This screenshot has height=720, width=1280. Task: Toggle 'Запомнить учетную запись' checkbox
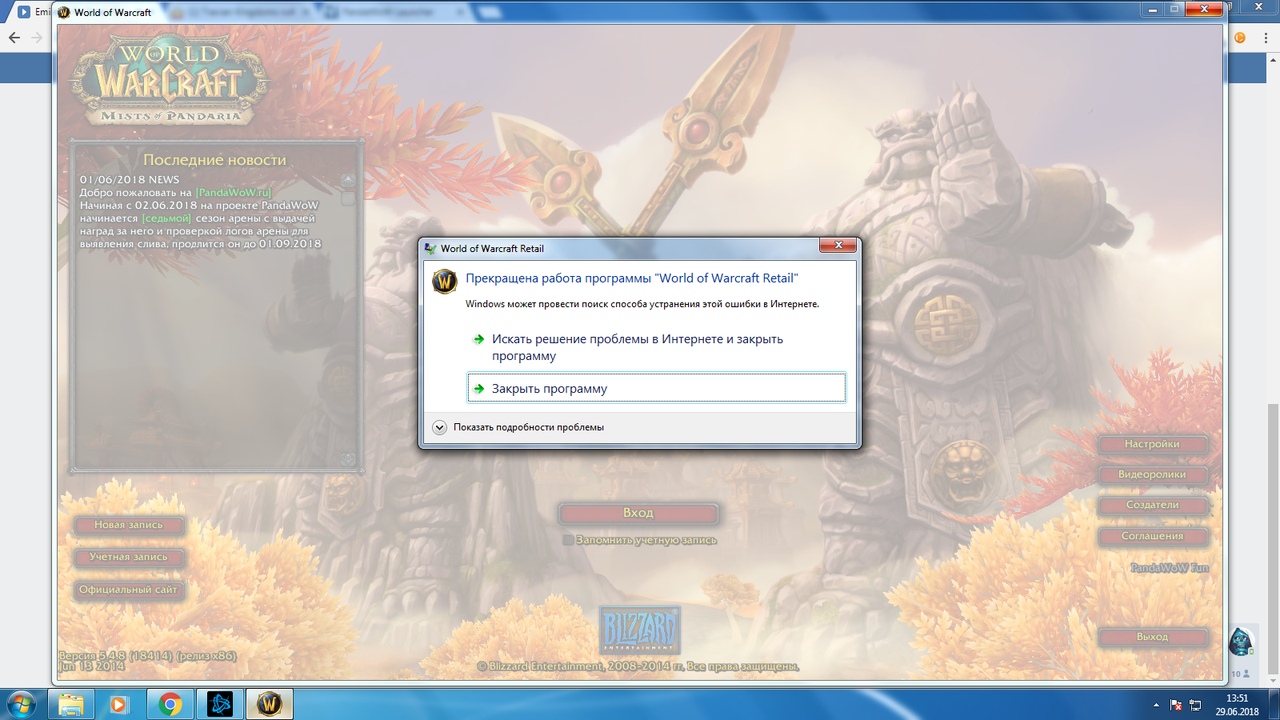coord(568,540)
